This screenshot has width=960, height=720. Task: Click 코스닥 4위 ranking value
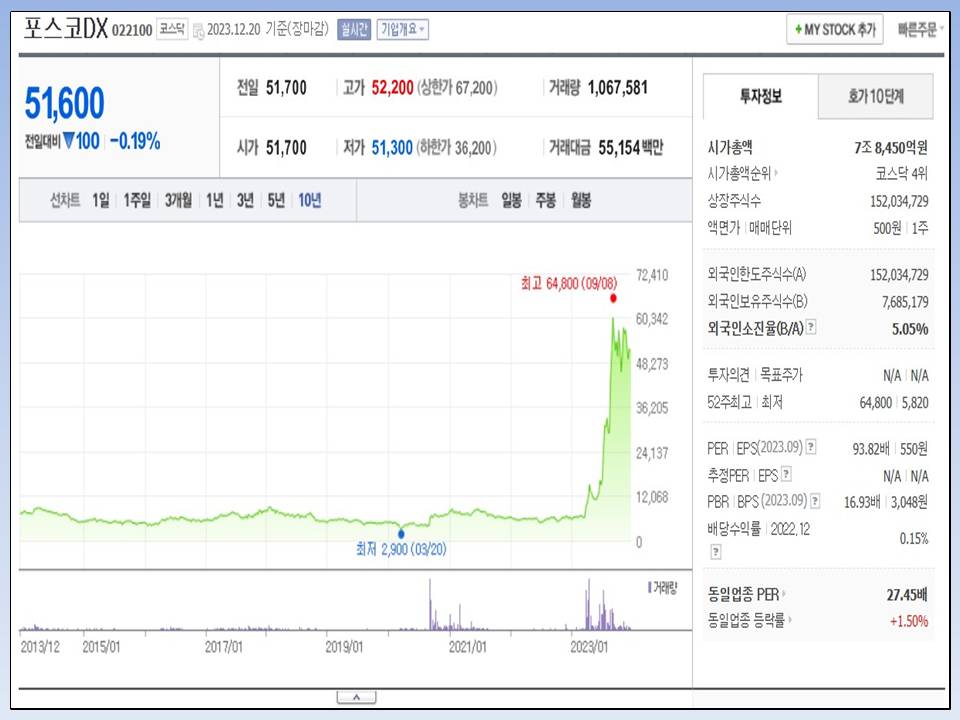[x=902, y=174]
